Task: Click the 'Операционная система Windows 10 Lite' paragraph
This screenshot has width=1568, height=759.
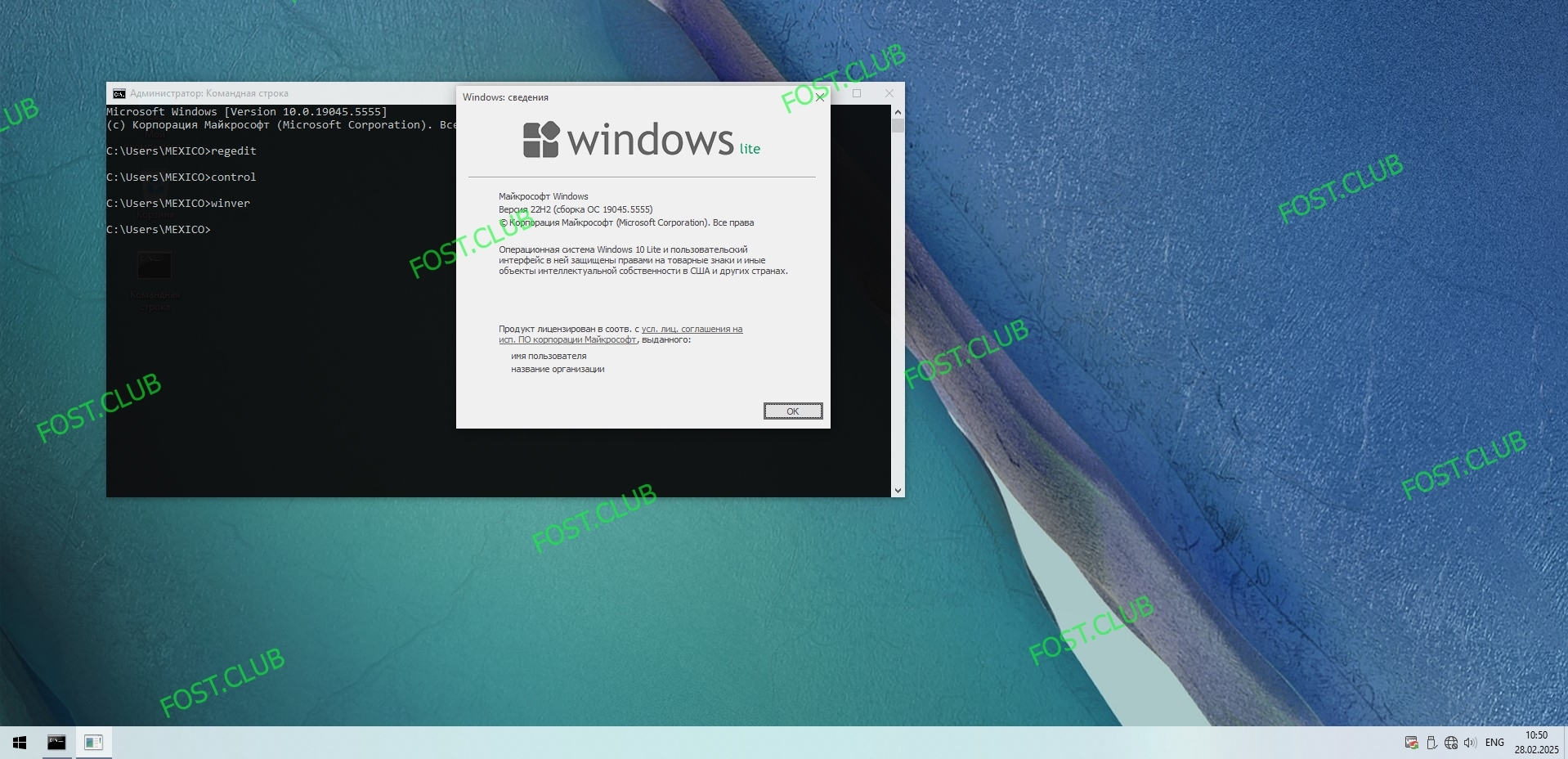Action: coord(643,260)
